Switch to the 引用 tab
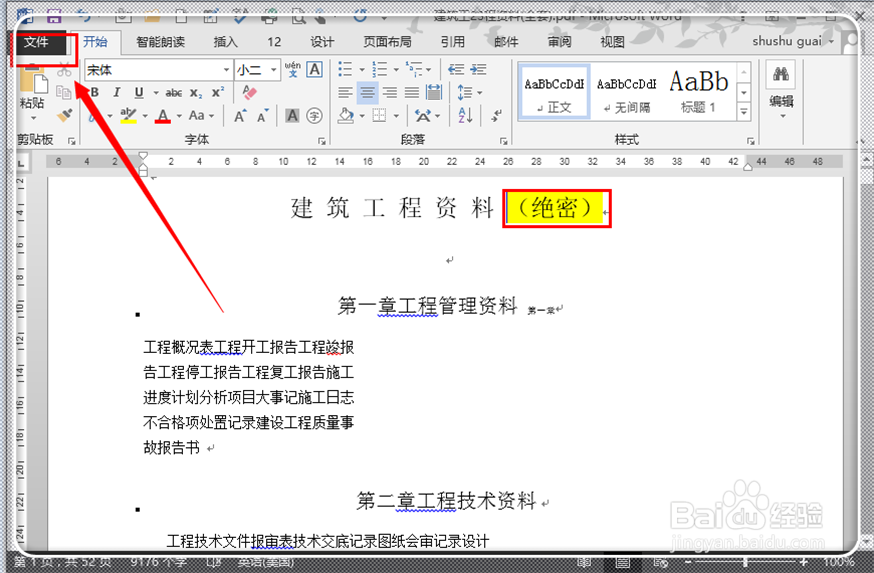This screenshot has height=573, width=874. tap(452, 42)
